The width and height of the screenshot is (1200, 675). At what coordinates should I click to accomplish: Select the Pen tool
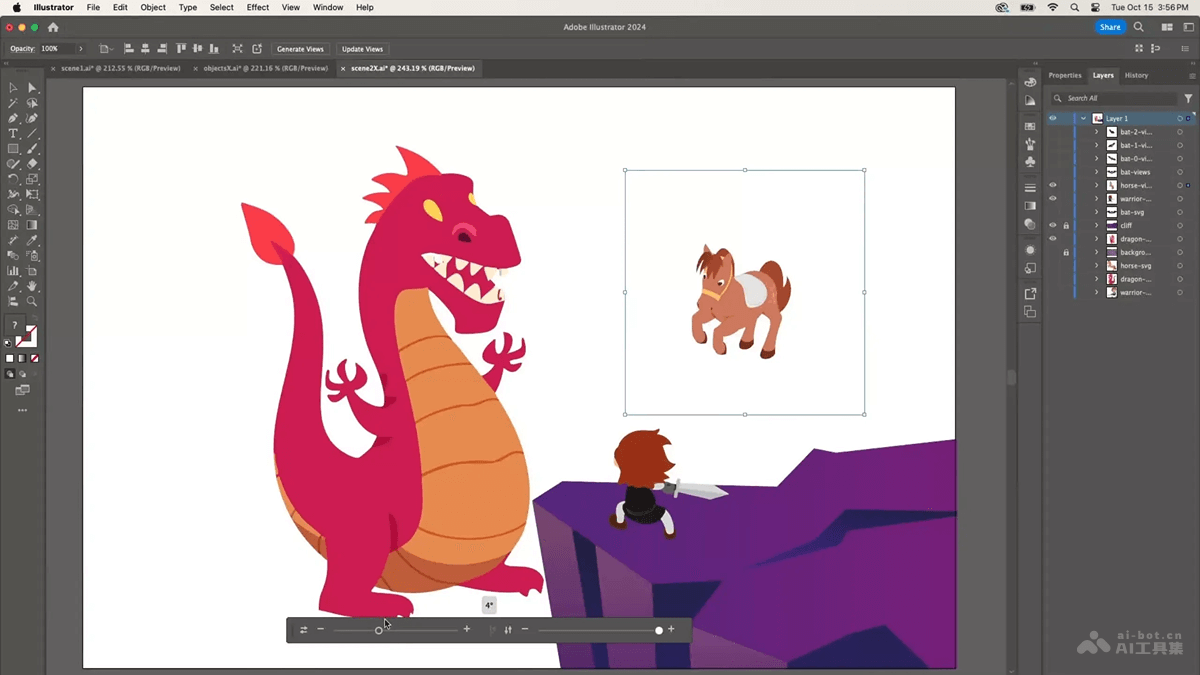tap(12, 117)
